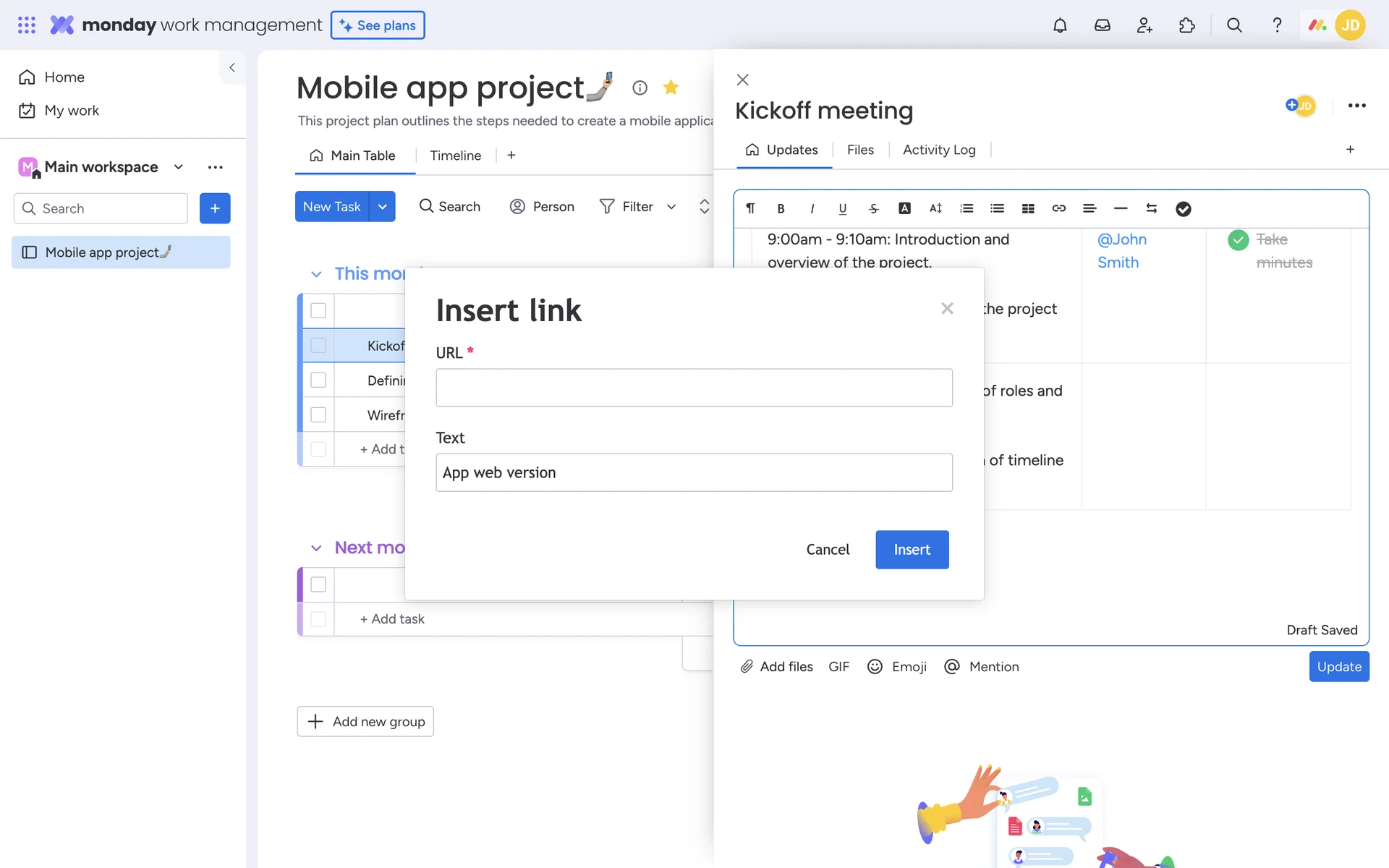
Task: Insert a table via the toolbar icon
Action: [1027, 208]
